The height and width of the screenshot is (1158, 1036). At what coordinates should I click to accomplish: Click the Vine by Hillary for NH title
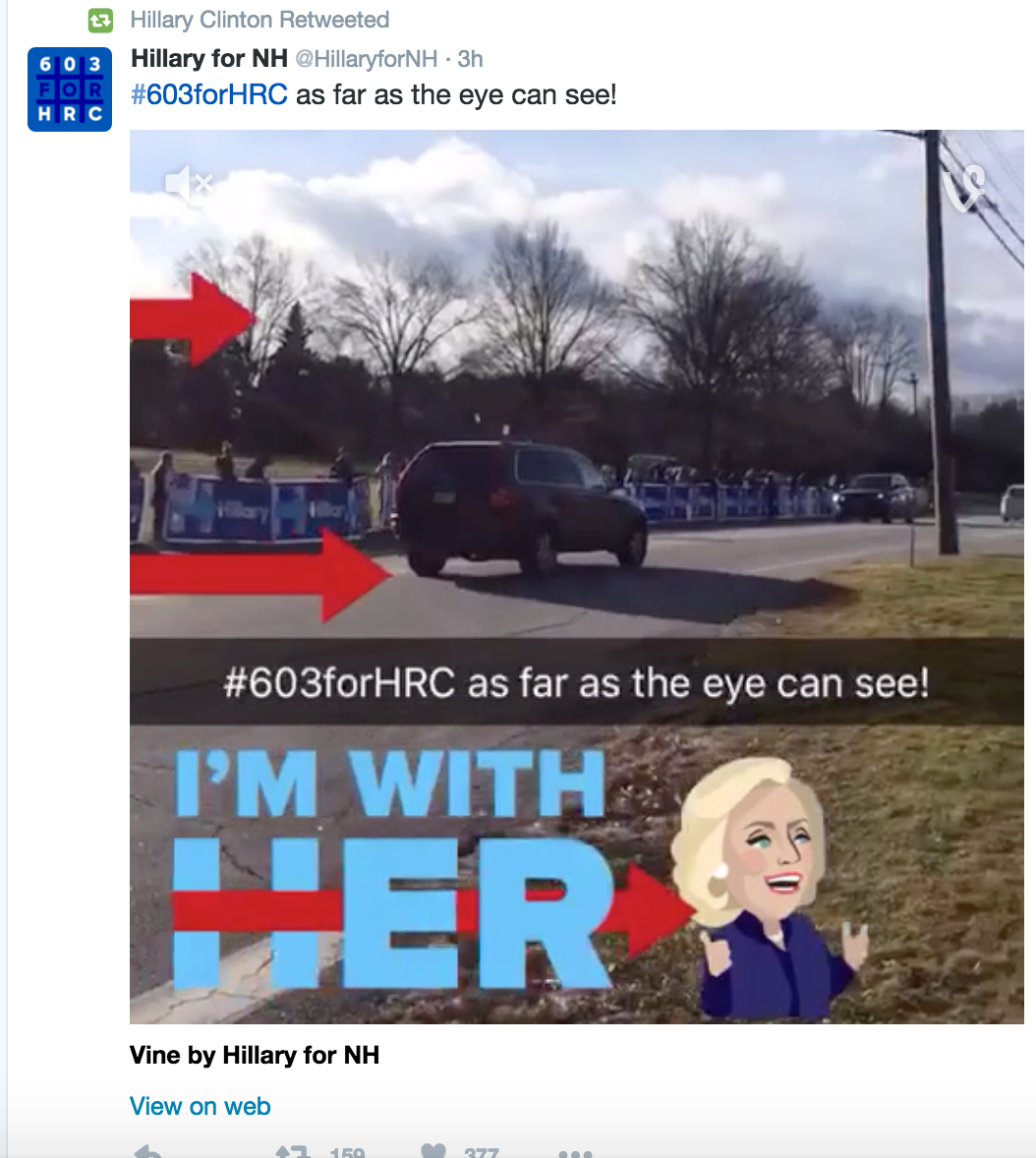(254, 1055)
